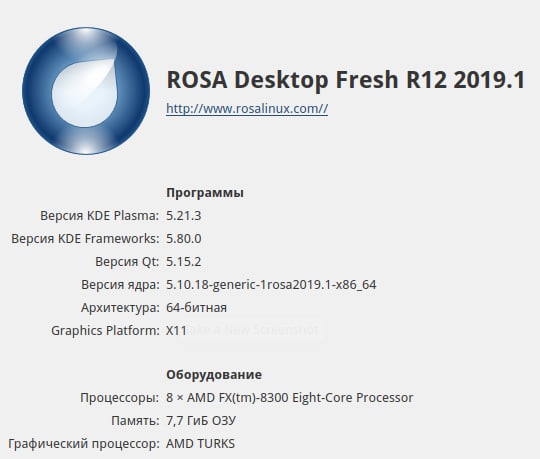Click the Процессоры label
540x459 pixels.
click(x=120, y=398)
